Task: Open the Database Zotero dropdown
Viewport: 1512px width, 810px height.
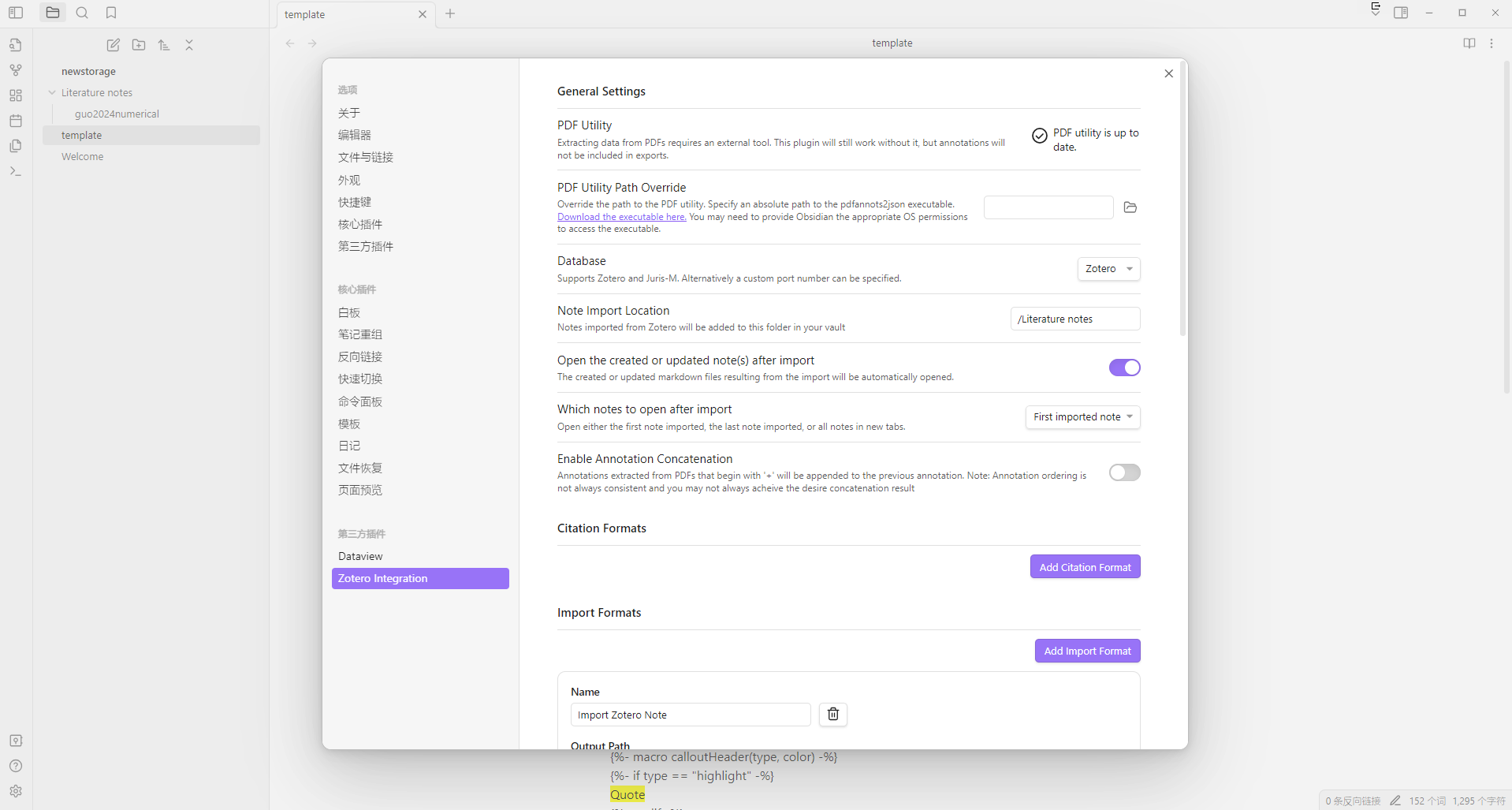Action: click(x=1108, y=269)
